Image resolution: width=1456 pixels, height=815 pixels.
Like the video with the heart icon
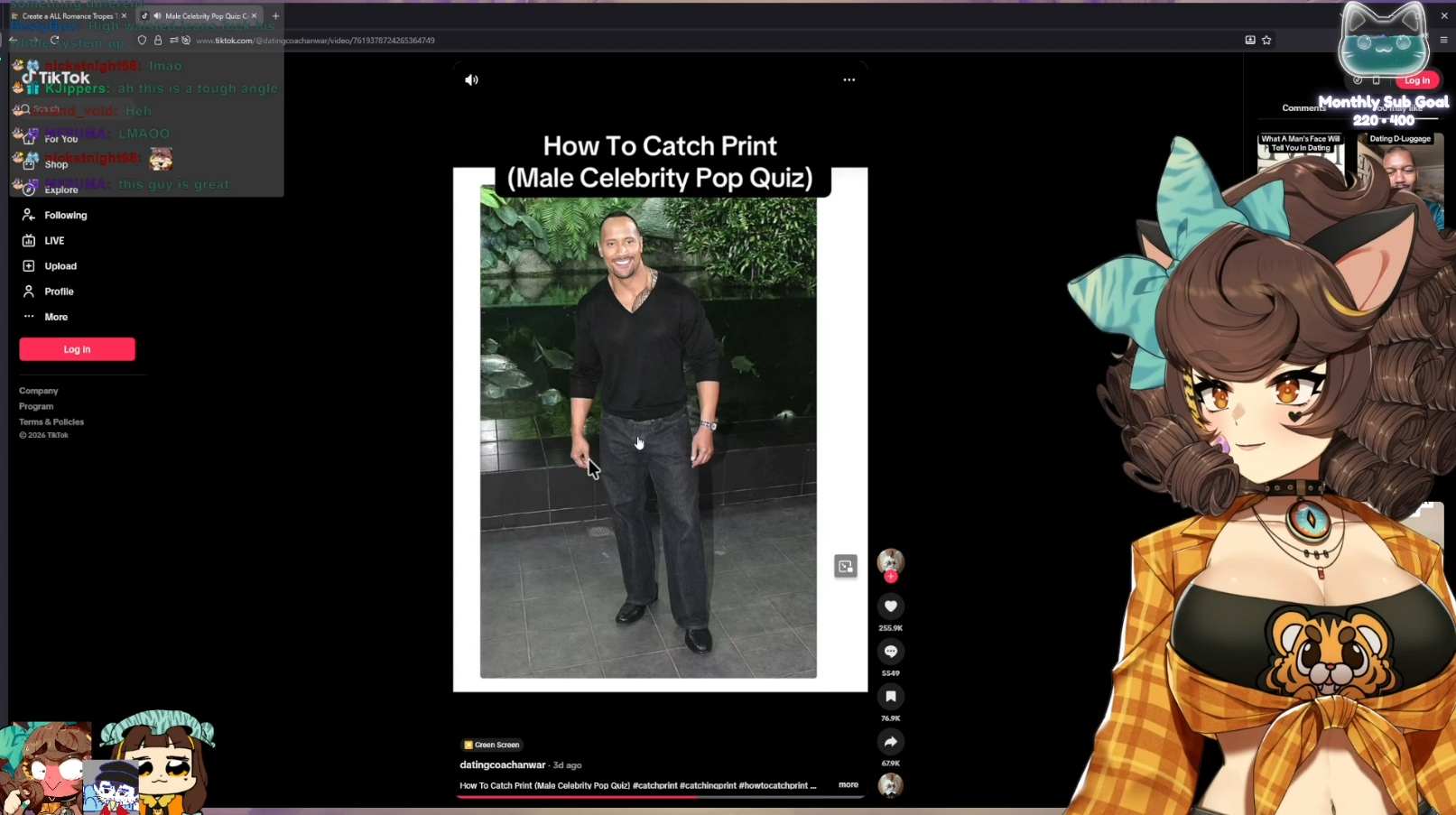tap(890, 607)
